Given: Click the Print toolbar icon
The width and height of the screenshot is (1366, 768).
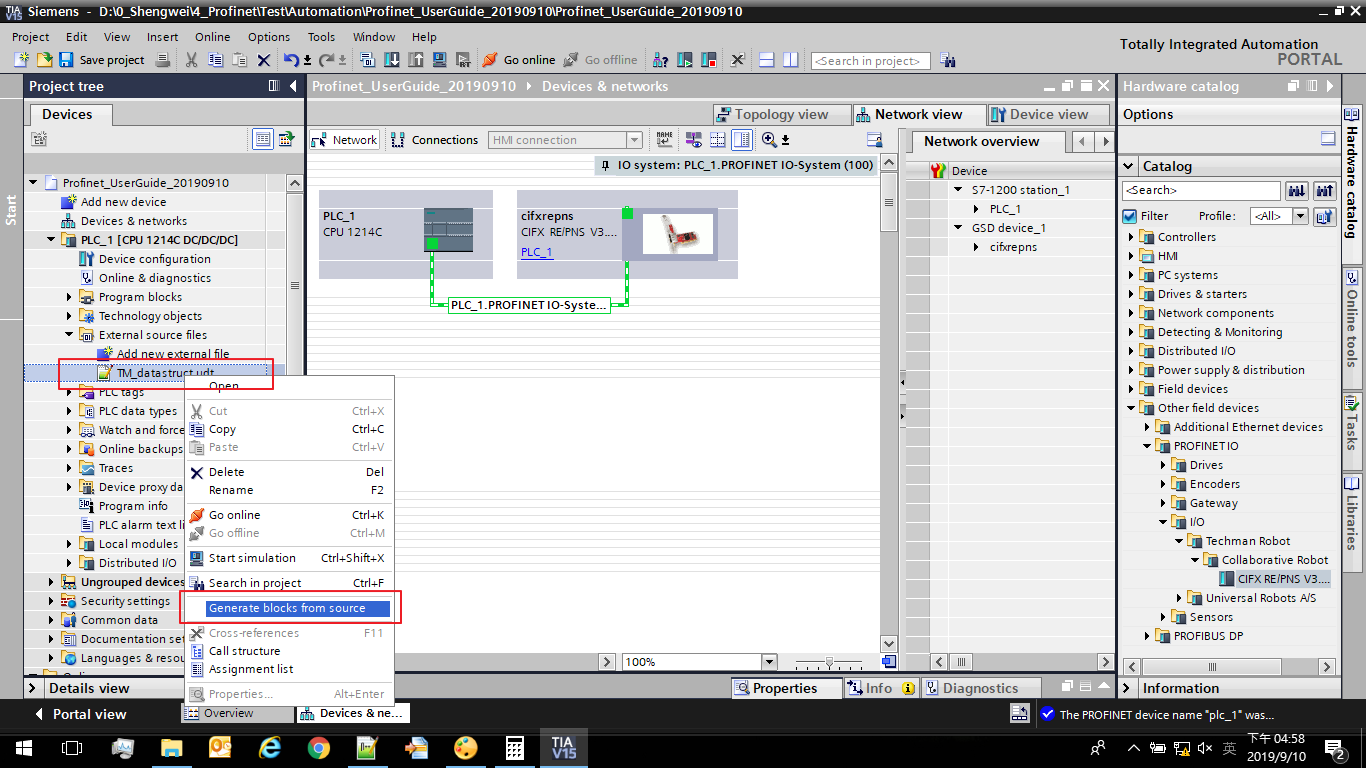Looking at the screenshot, I should click(164, 60).
